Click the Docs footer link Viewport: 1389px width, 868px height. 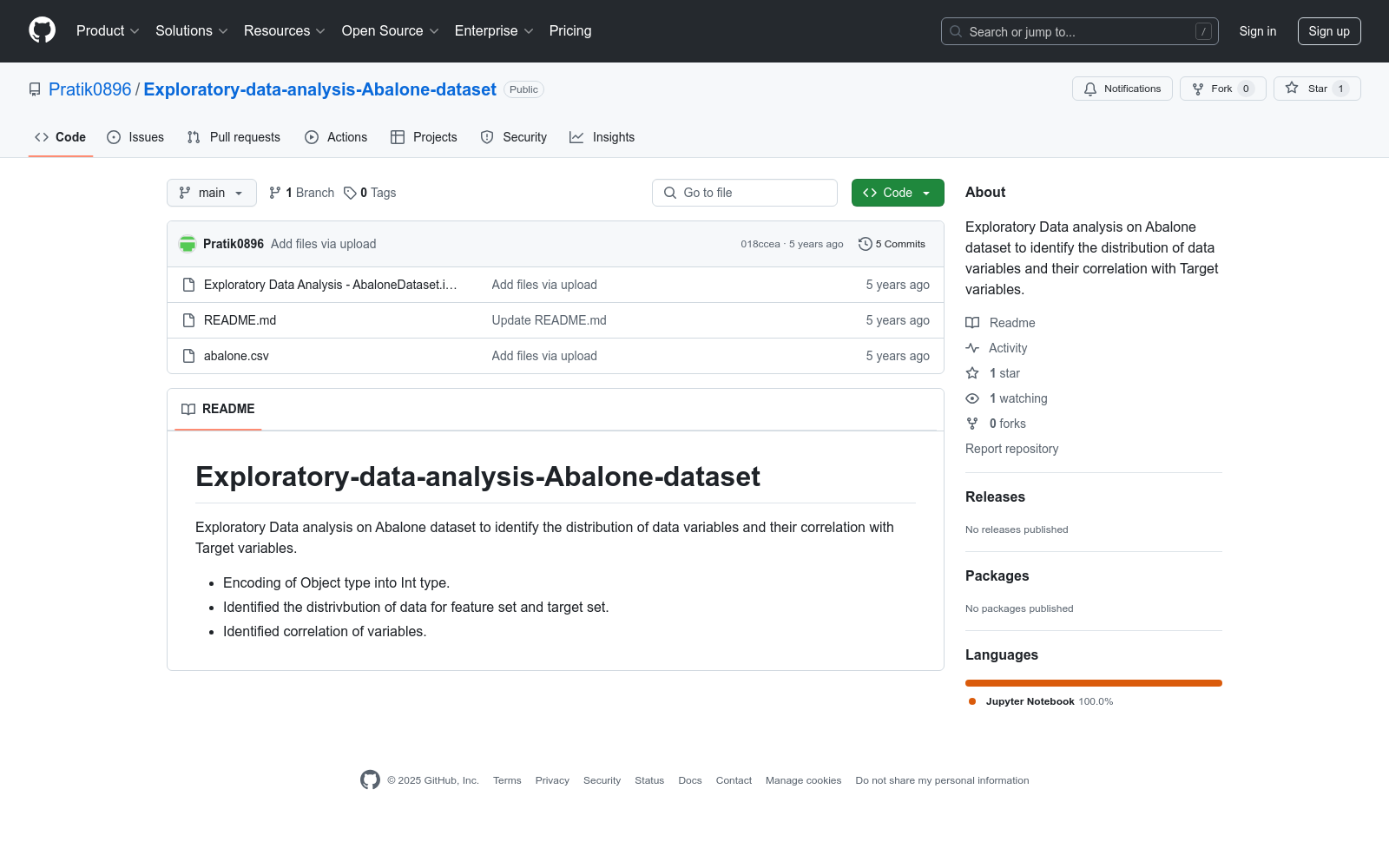click(x=690, y=780)
